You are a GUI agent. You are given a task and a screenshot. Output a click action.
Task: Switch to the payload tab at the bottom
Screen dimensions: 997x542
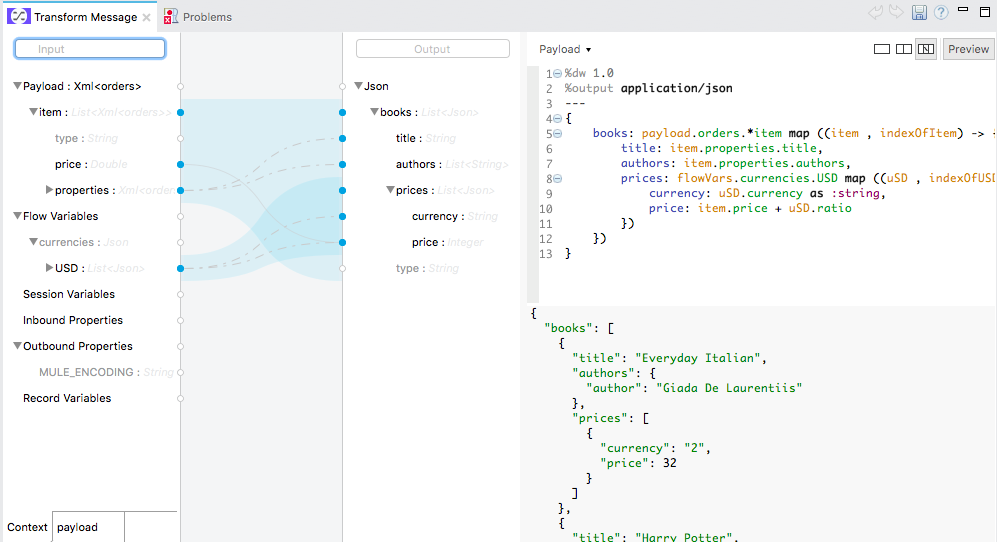(x=78, y=527)
